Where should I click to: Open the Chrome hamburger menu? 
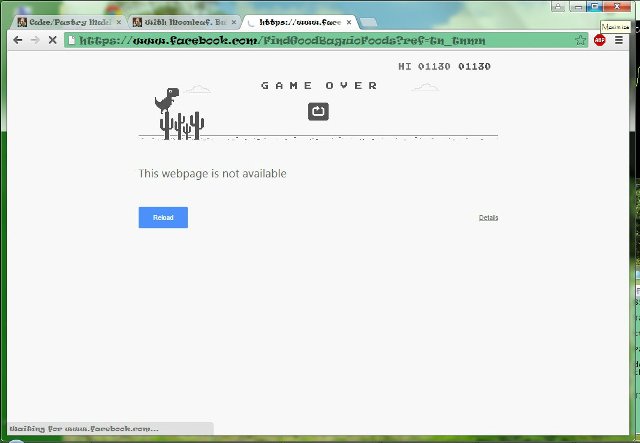click(619, 40)
